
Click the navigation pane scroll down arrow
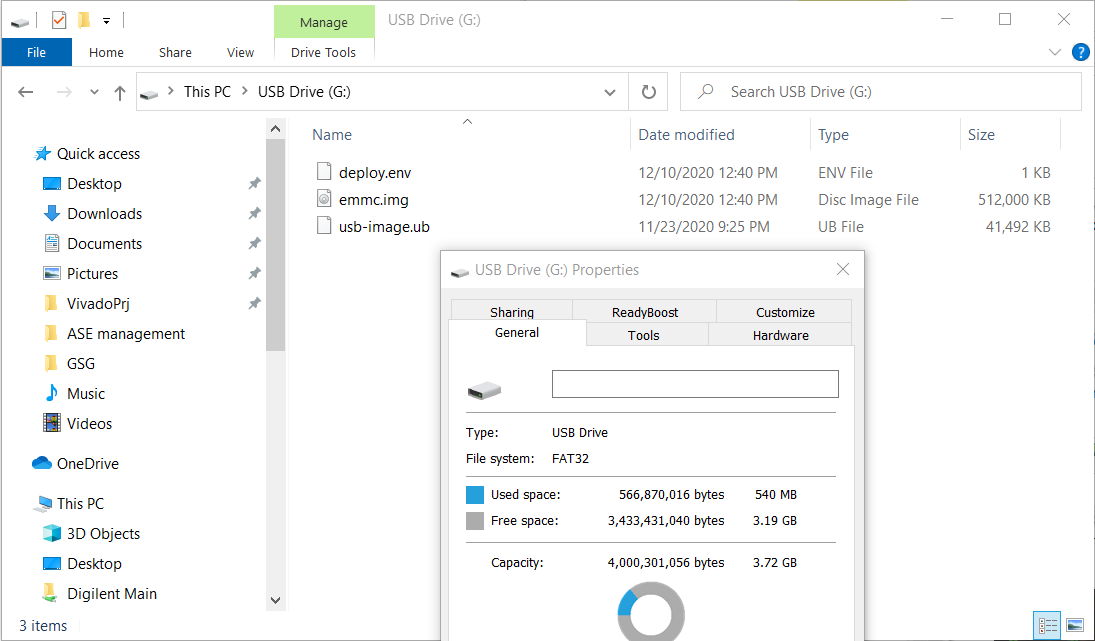tap(275, 601)
